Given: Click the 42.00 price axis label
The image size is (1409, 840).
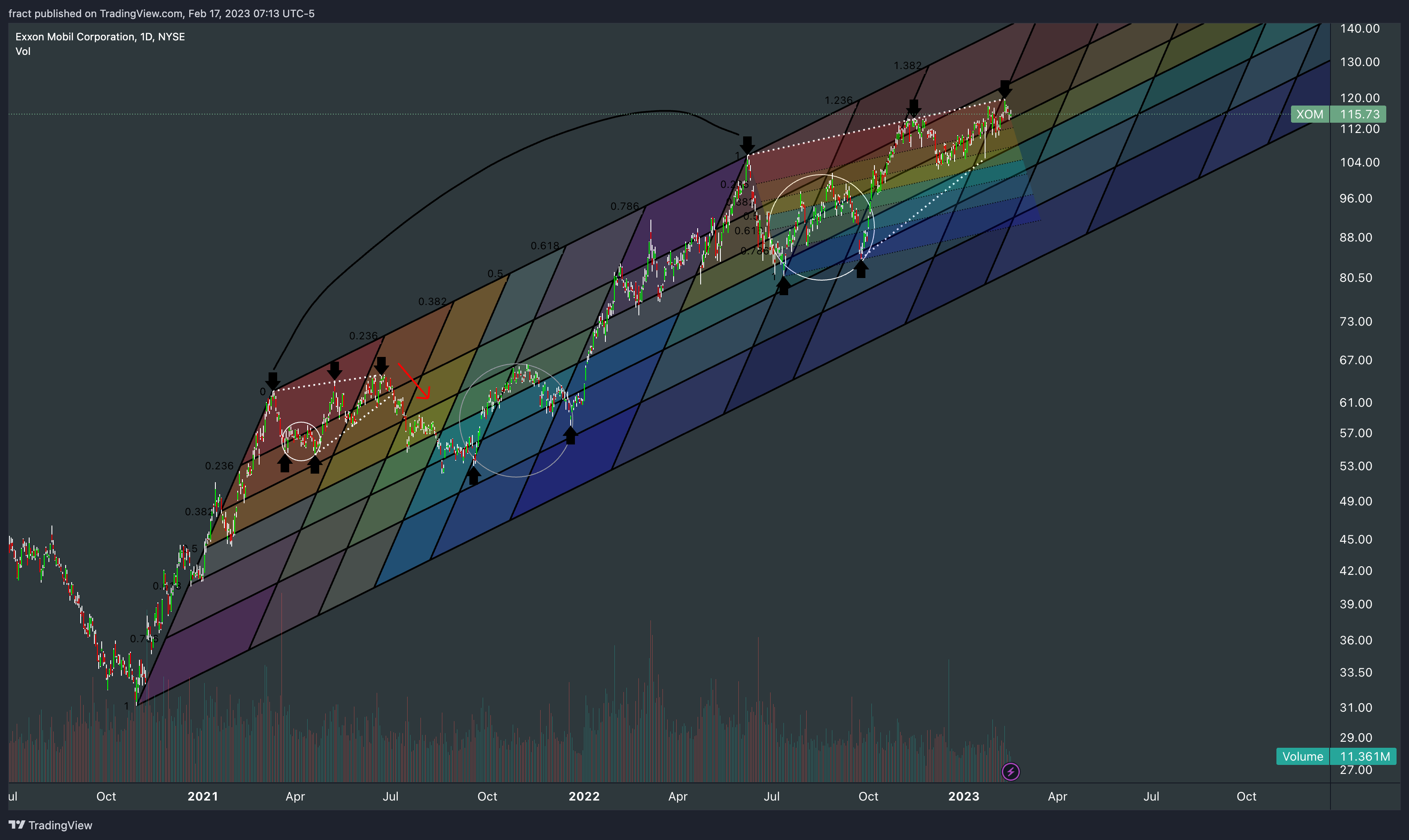Looking at the screenshot, I should 1356,571.
